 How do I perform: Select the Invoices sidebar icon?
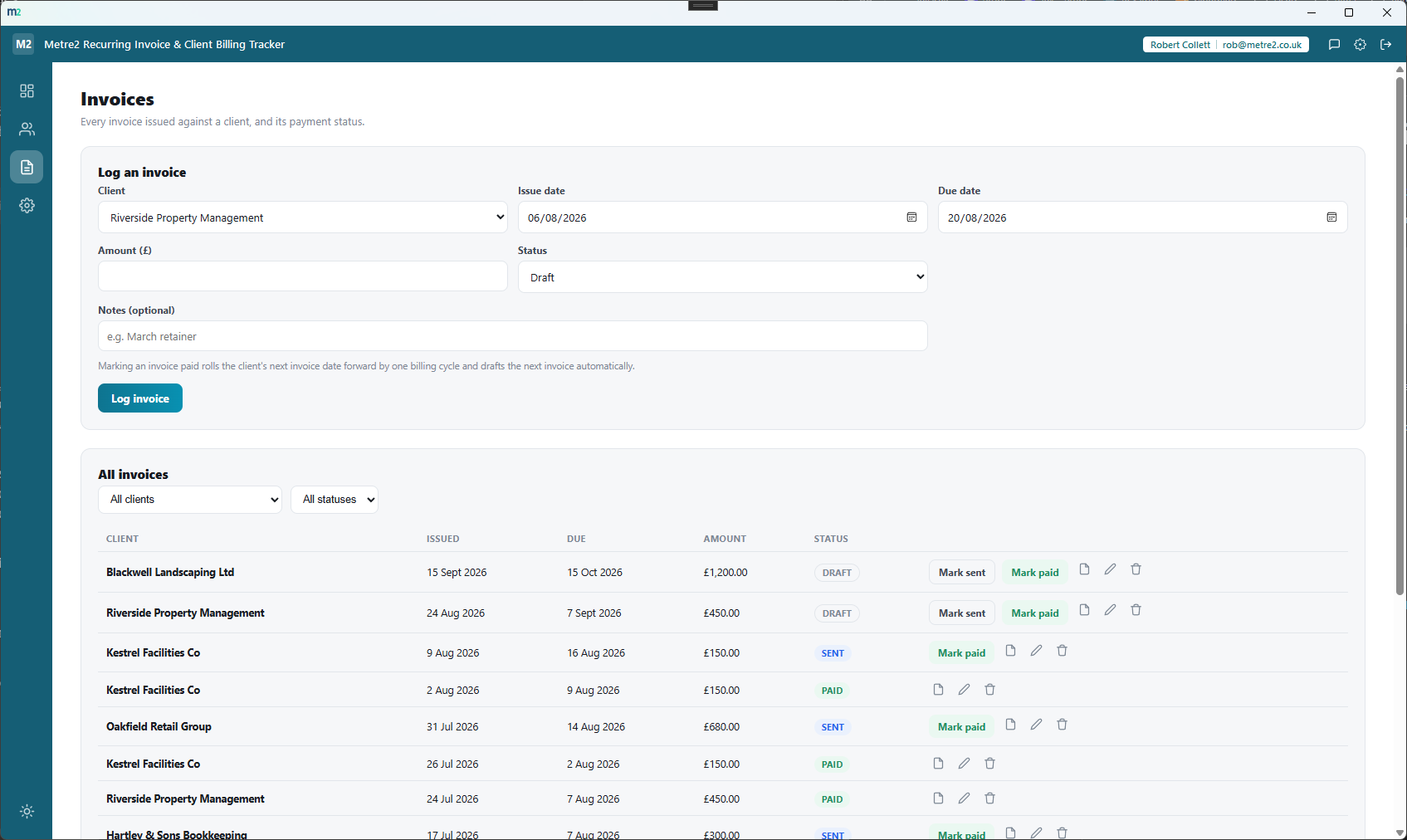(27, 167)
